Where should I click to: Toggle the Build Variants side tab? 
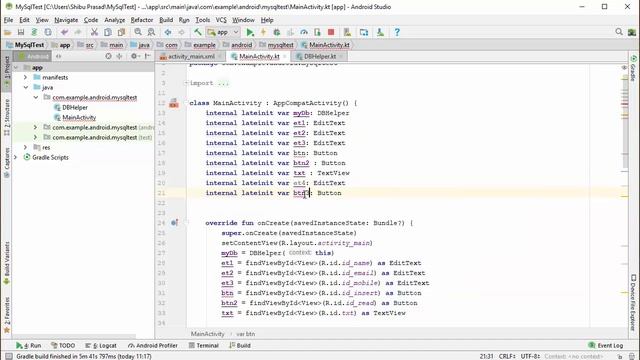click(7, 263)
